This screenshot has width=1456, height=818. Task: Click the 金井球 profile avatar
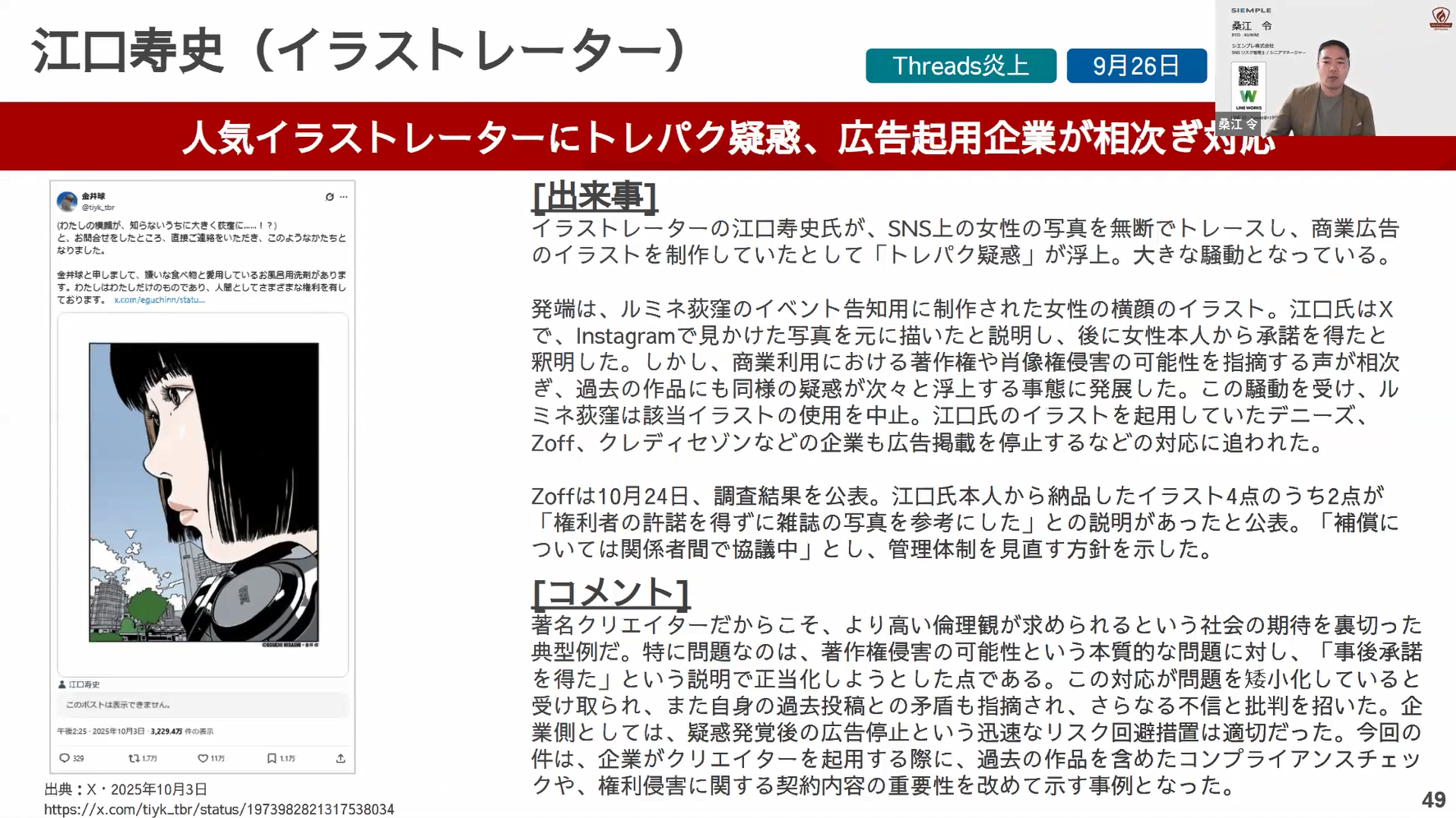point(67,201)
